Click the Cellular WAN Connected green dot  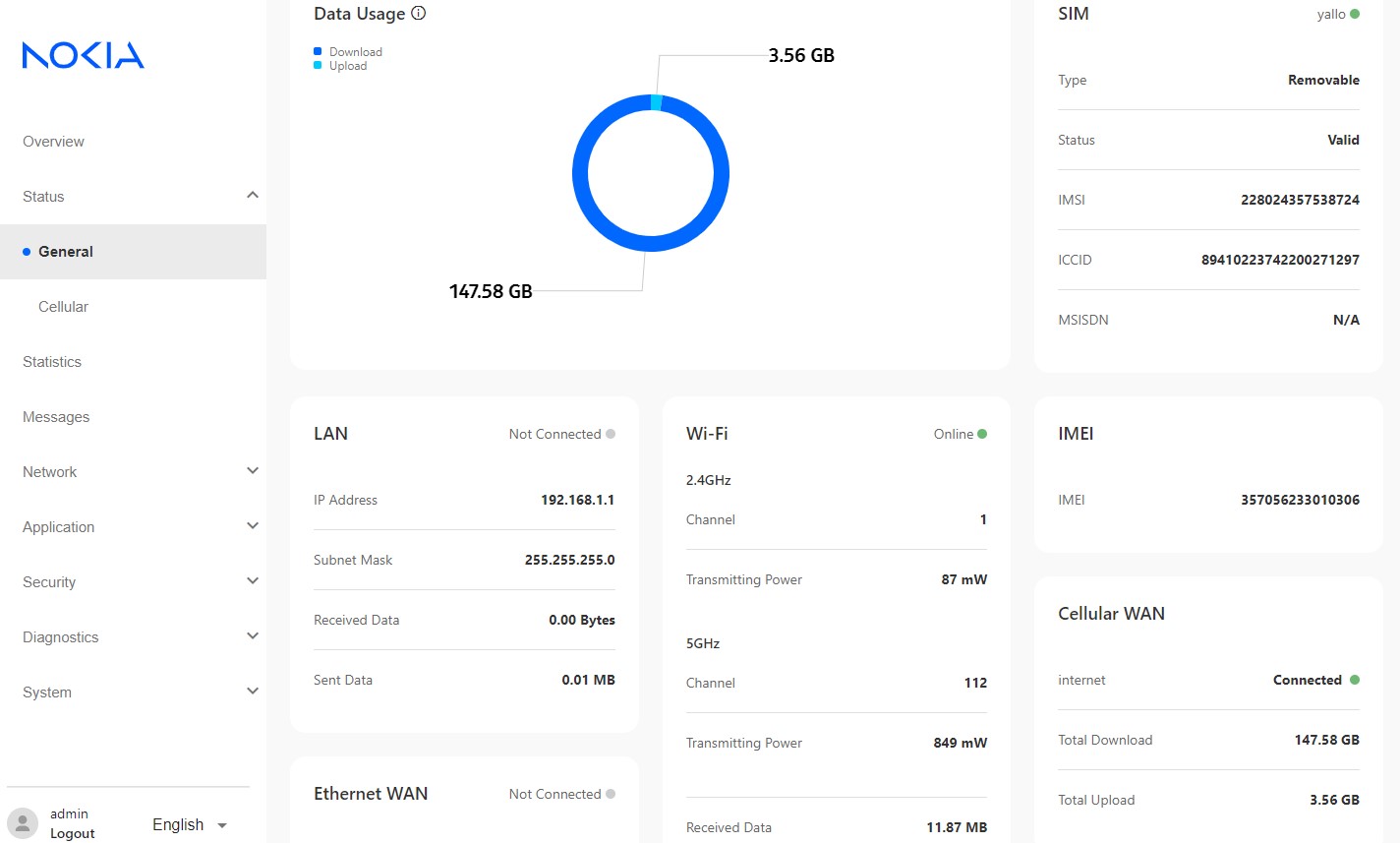1355,680
